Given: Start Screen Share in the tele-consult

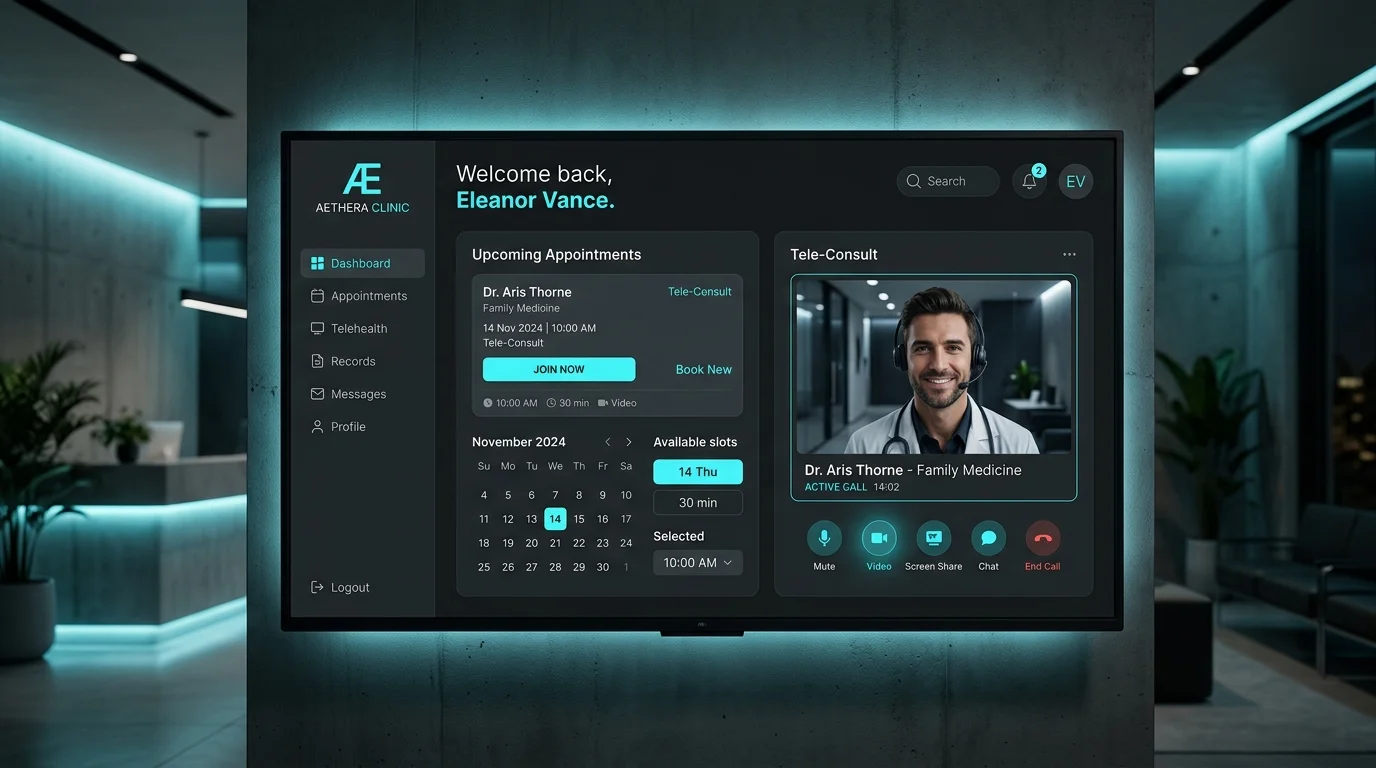Looking at the screenshot, I should pos(934,538).
